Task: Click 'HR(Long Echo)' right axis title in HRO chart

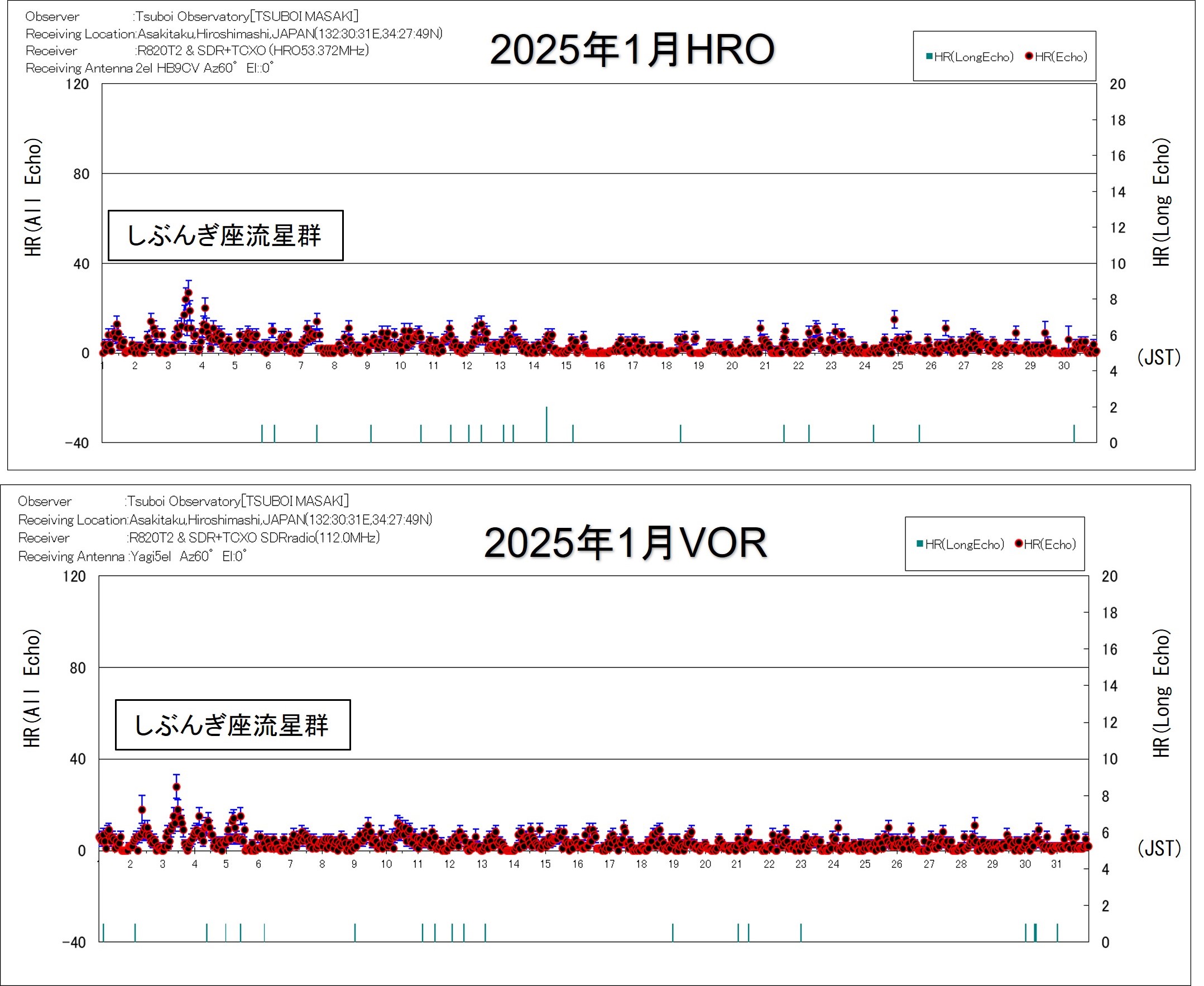Action: coord(1161,202)
